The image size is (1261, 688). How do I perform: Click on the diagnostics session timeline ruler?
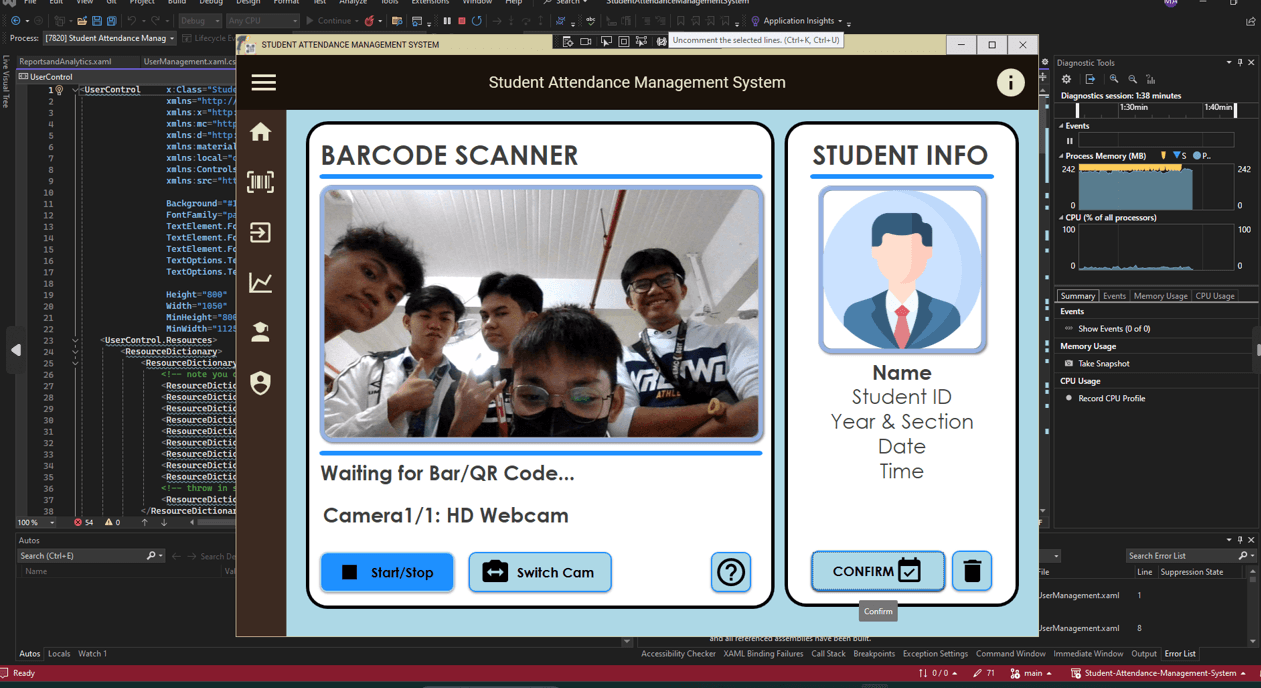tap(1150, 108)
